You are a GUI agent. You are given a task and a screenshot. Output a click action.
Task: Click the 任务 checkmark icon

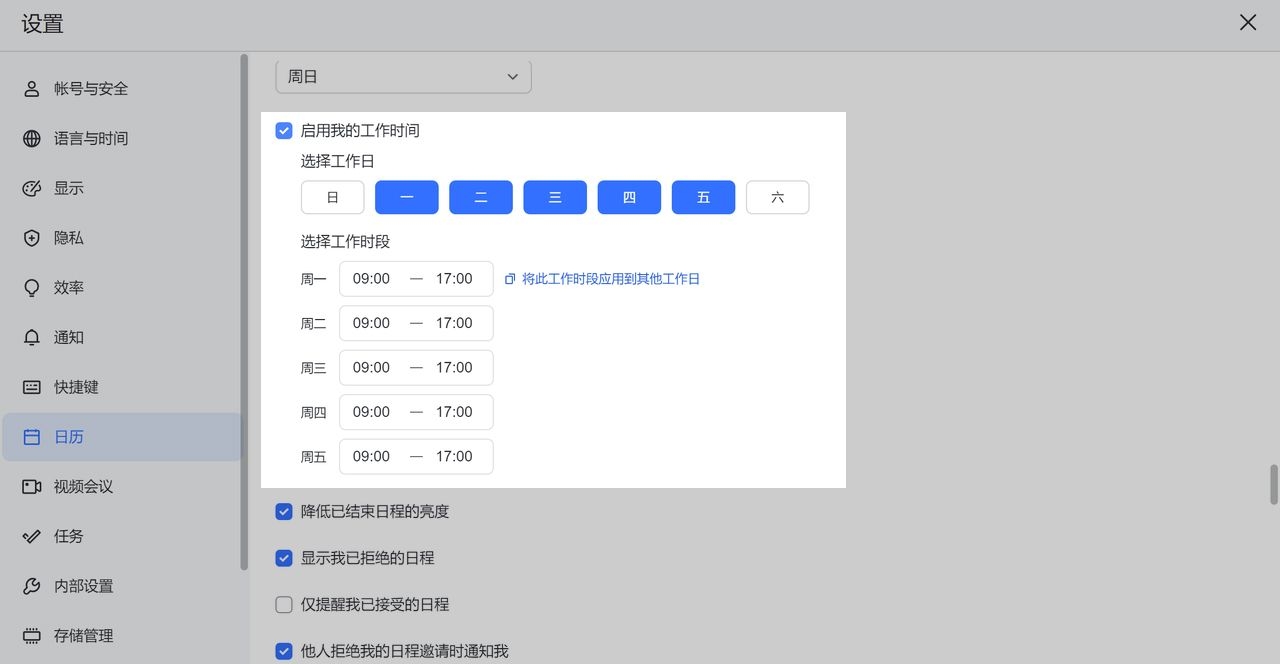point(32,536)
